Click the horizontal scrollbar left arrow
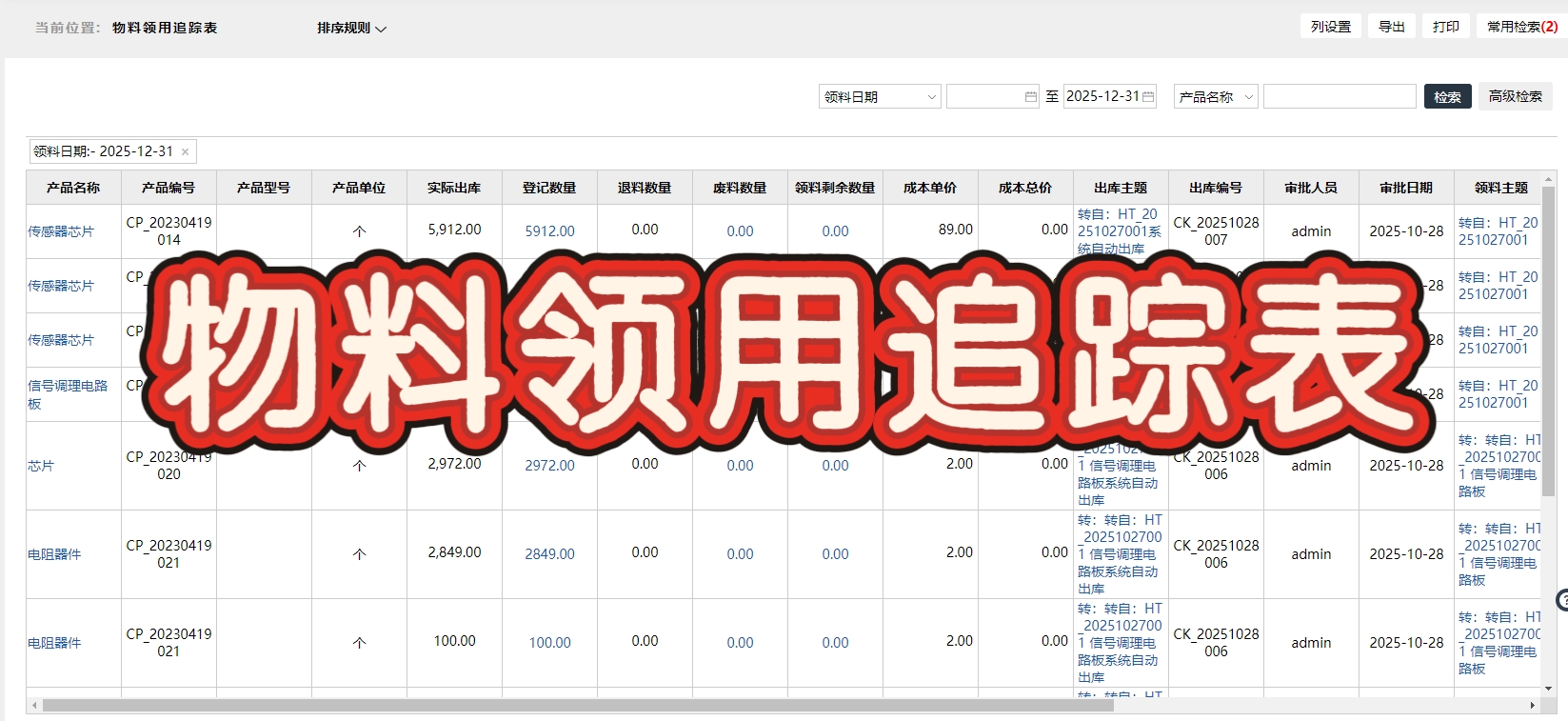The image size is (1568, 721). [35, 706]
